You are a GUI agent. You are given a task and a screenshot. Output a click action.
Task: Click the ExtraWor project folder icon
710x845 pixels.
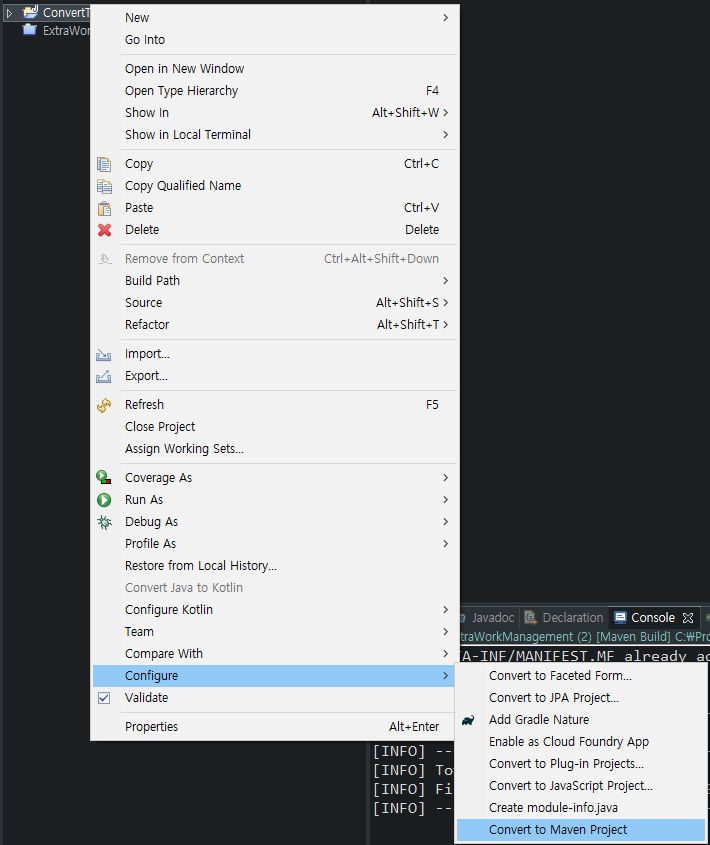click(x=30, y=30)
